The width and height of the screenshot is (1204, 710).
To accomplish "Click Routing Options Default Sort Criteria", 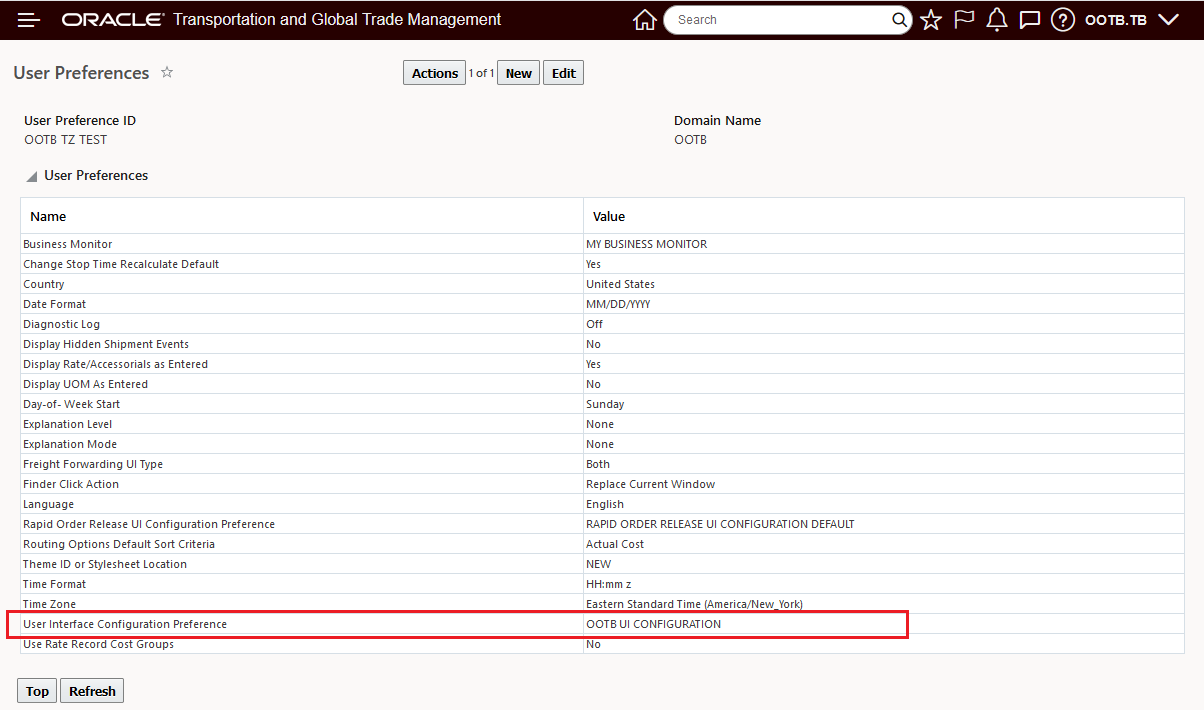I will (x=119, y=544).
